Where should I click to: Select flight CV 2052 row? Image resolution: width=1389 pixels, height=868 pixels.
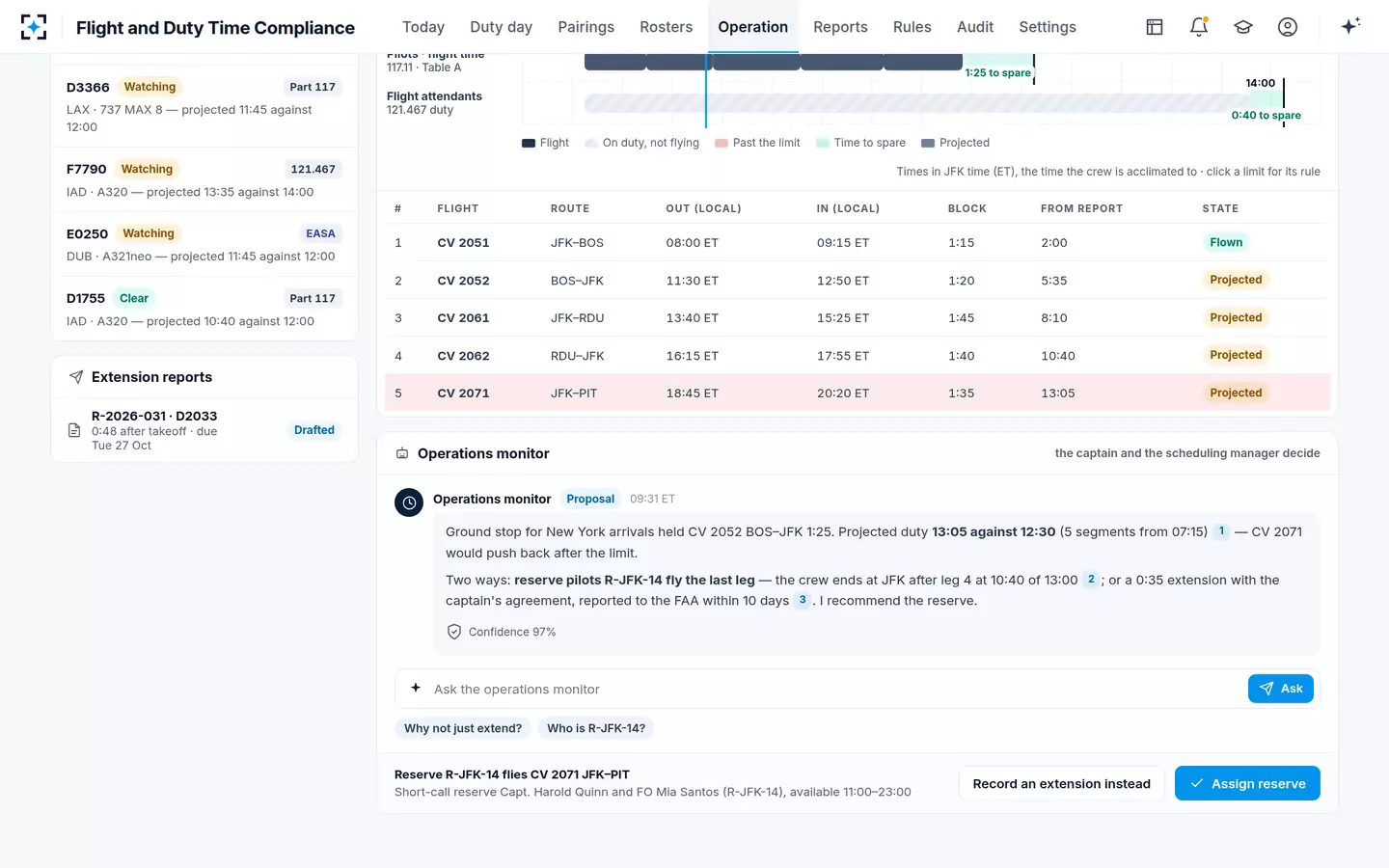pos(858,281)
